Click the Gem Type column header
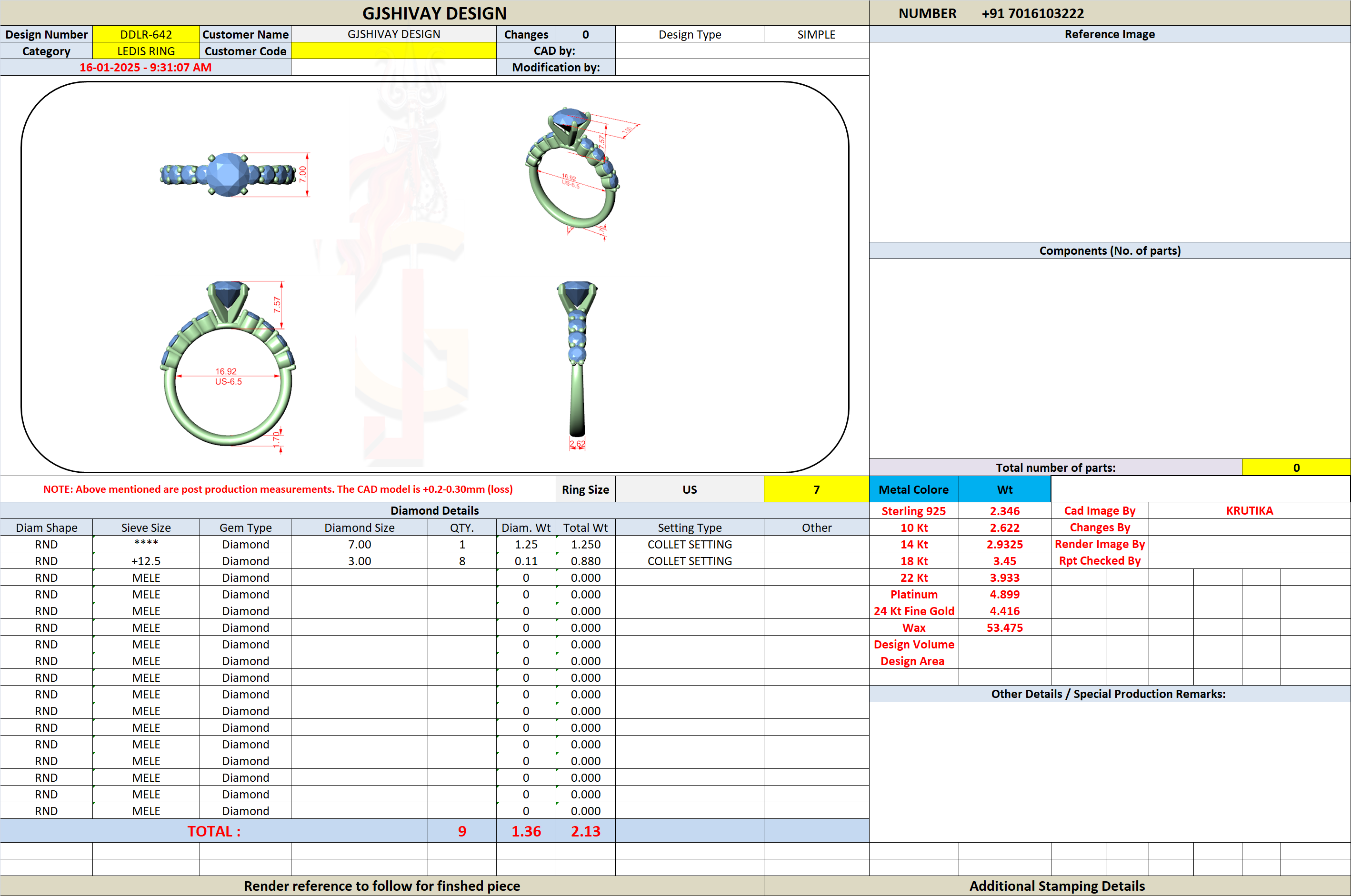The image size is (1351, 896). click(245, 528)
